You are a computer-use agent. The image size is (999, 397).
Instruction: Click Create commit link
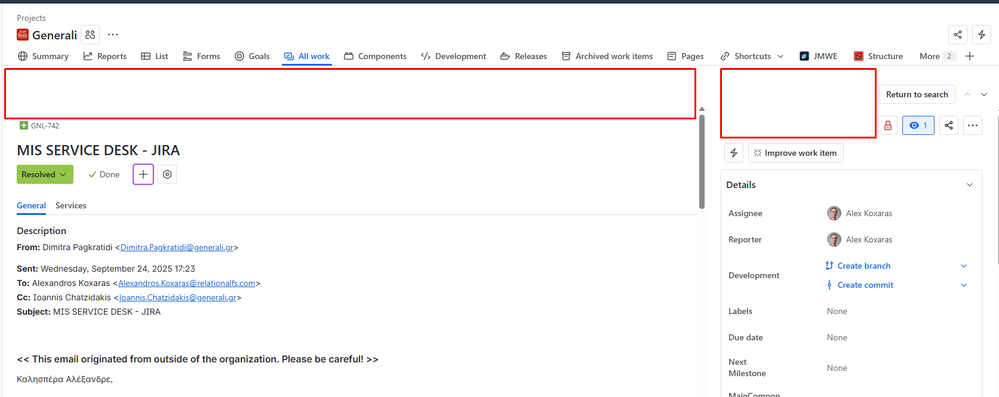click(x=859, y=285)
